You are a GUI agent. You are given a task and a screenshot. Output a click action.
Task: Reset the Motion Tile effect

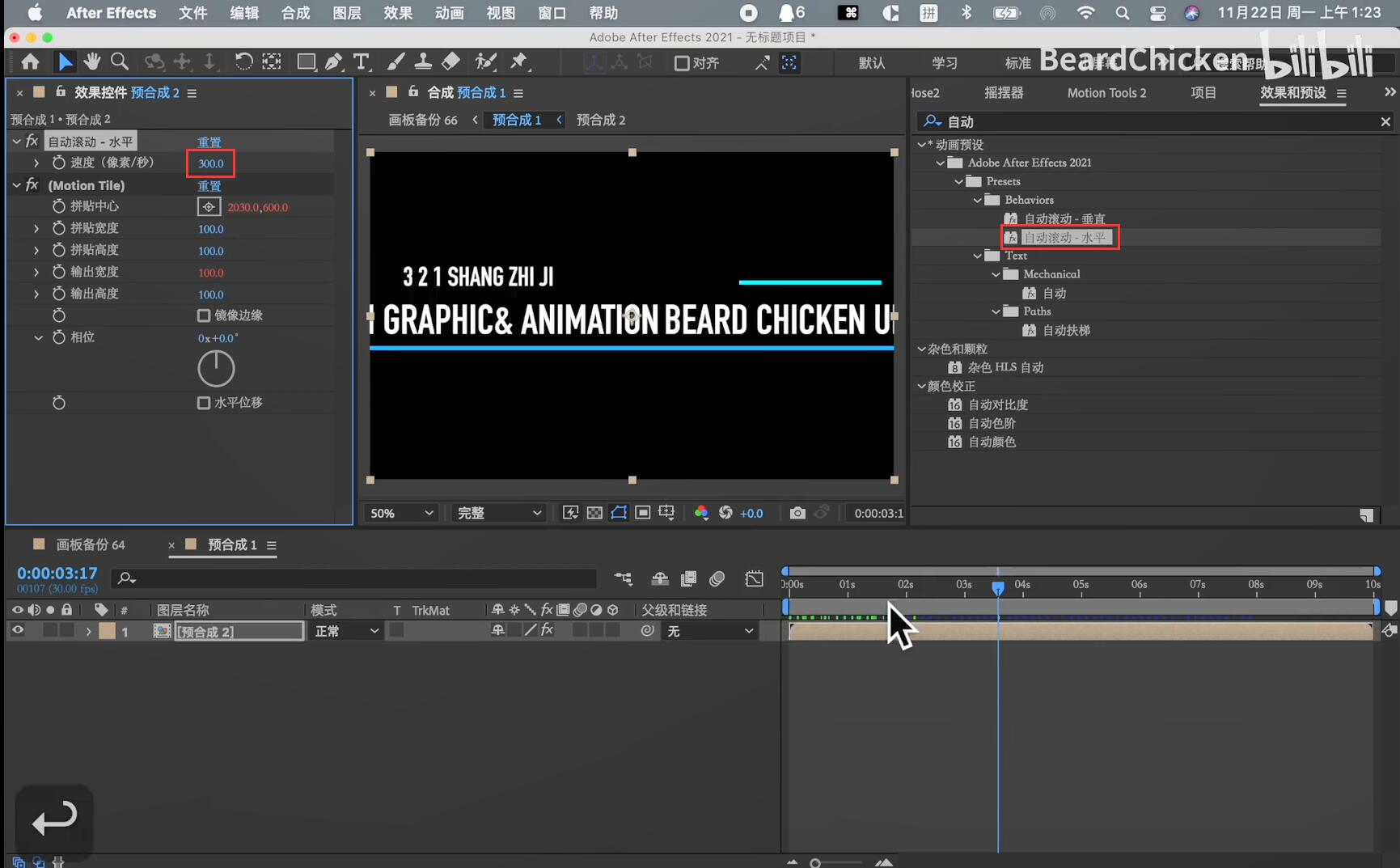pos(209,185)
